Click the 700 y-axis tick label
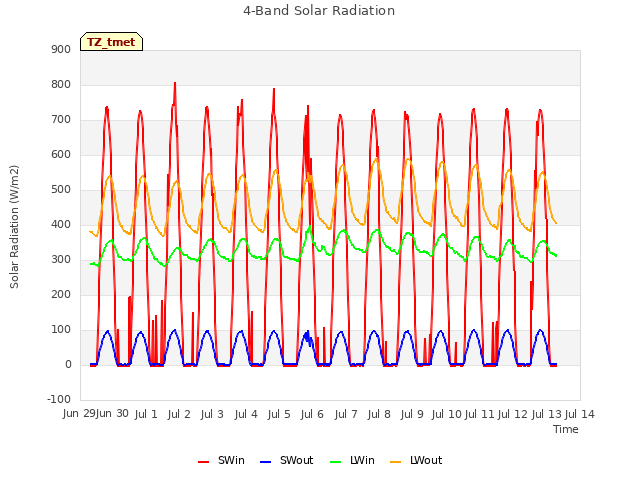 click(61, 120)
